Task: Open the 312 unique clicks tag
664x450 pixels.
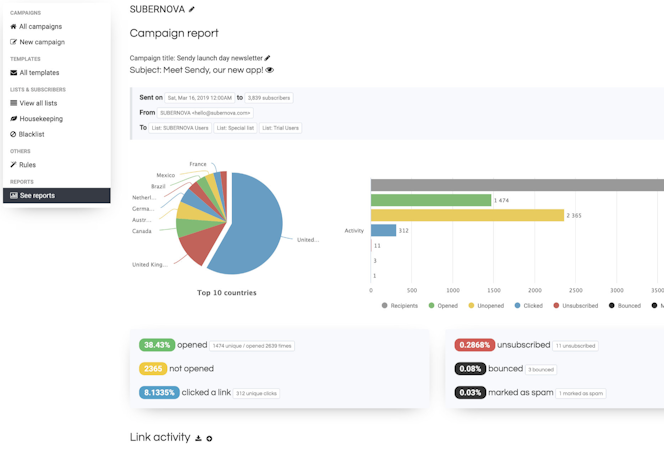Action: point(256,393)
